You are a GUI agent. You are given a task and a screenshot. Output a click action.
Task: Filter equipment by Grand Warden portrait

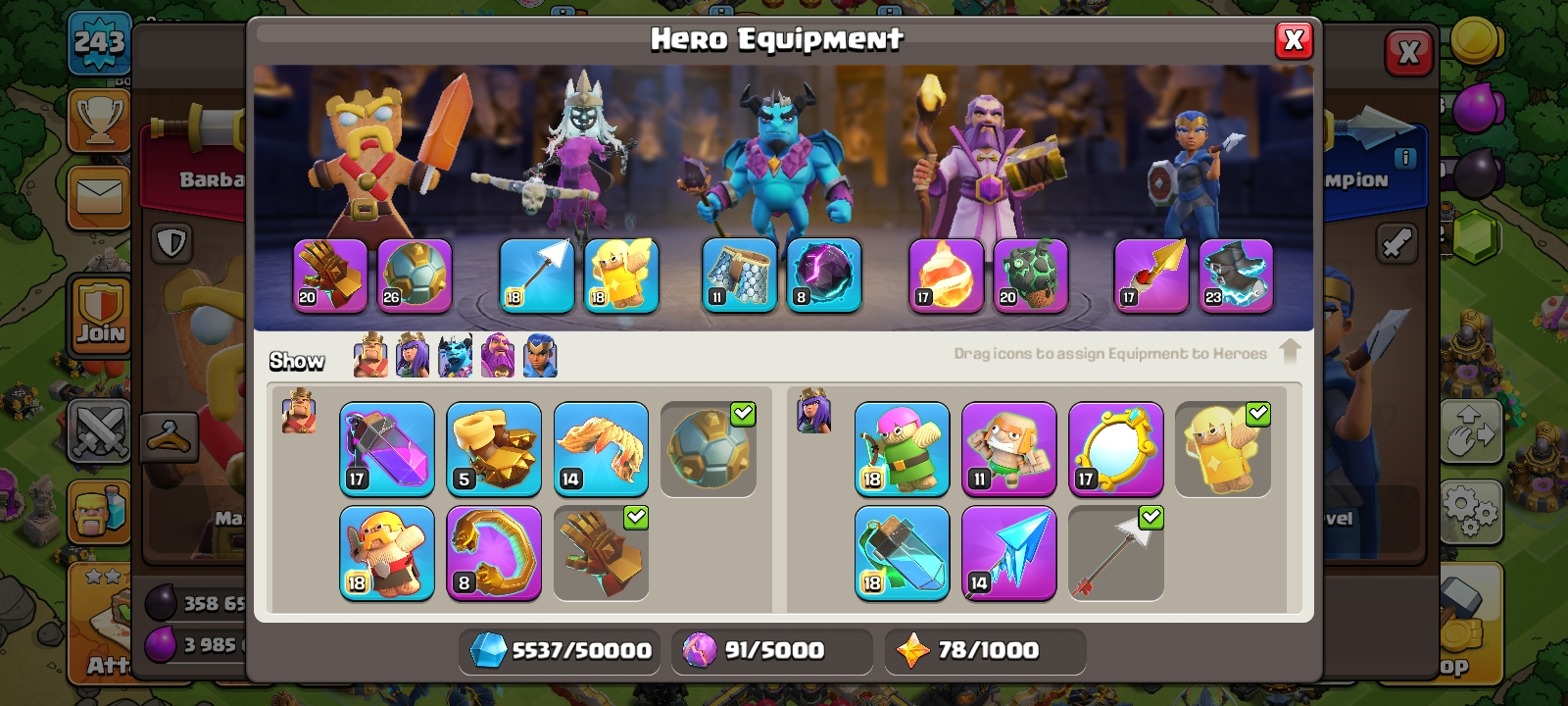[498, 355]
